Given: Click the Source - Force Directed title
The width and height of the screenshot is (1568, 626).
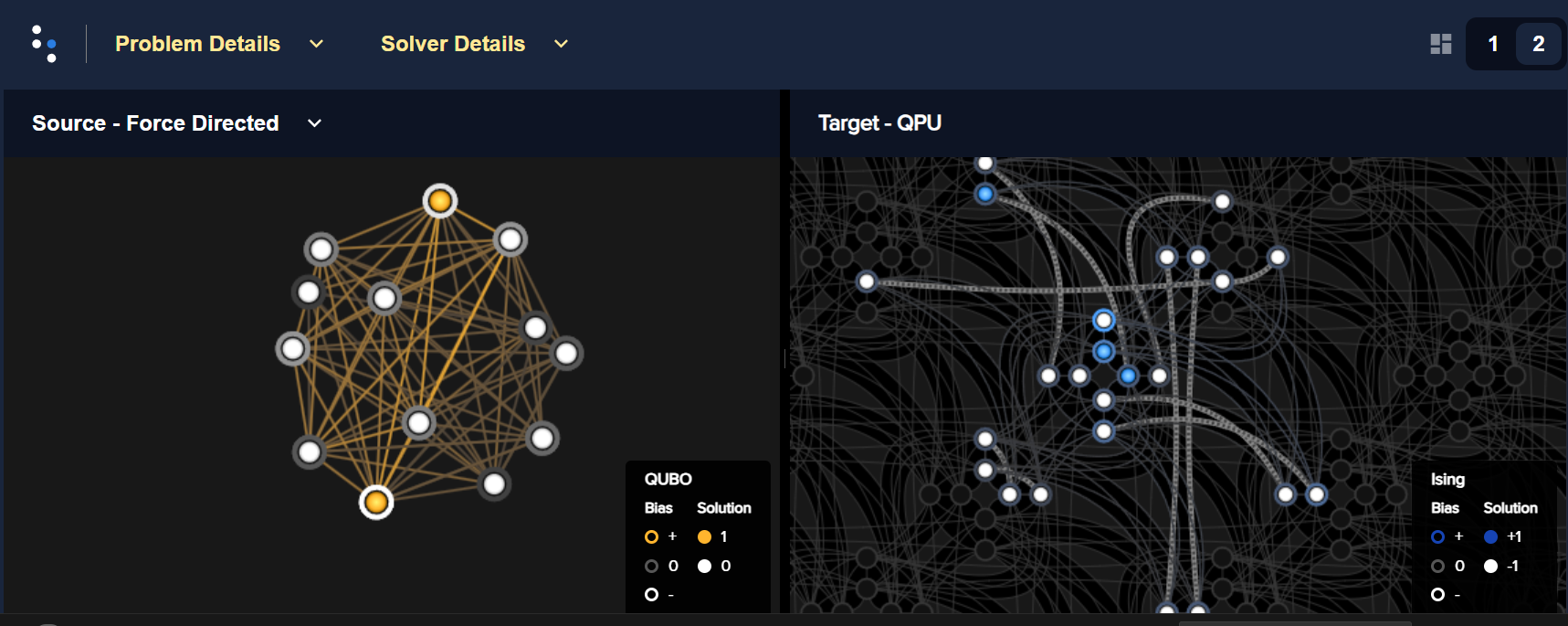Looking at the screenshot, I should coord(155,123).
